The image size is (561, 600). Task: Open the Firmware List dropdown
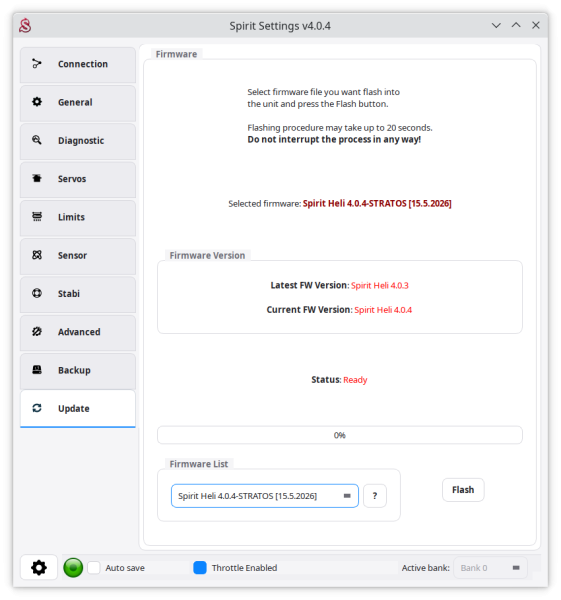coord(264,496)
